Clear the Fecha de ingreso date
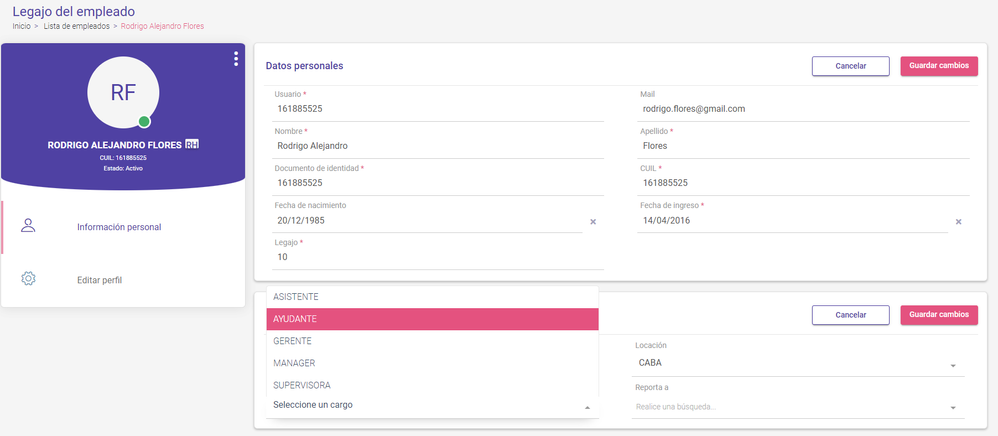Screen dimensions: 998x436 958,222
